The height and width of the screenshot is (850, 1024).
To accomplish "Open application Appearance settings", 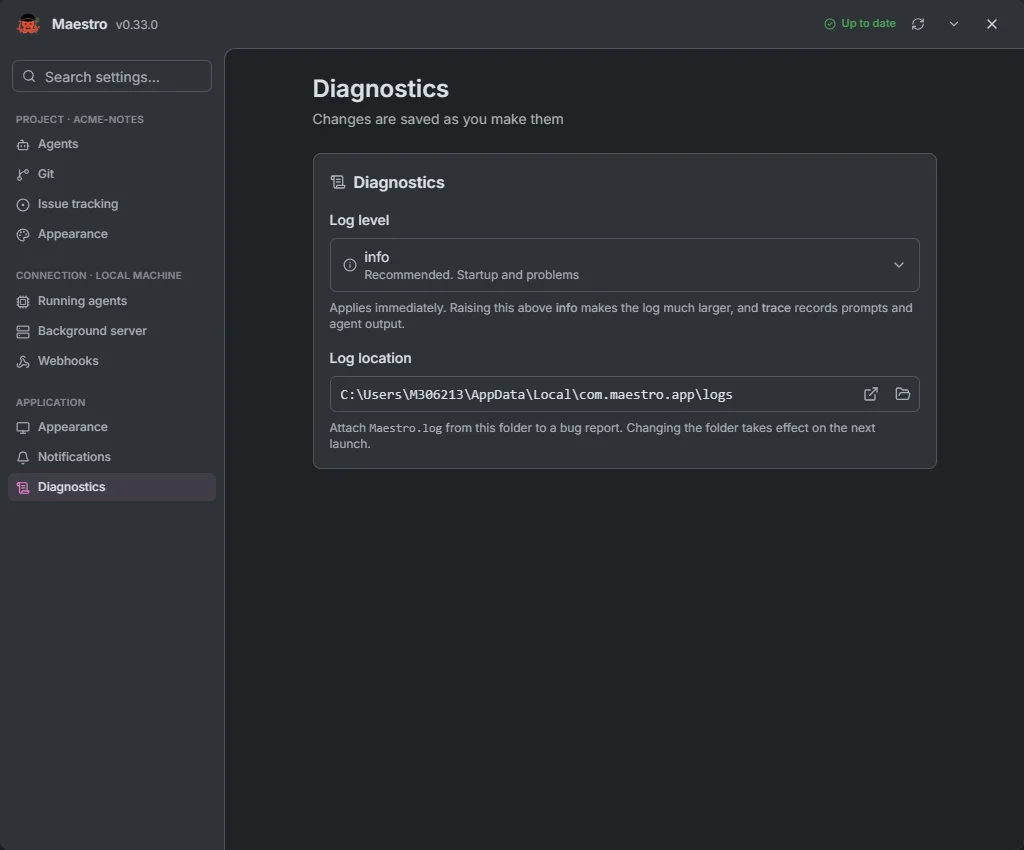I will pos(112,427).
